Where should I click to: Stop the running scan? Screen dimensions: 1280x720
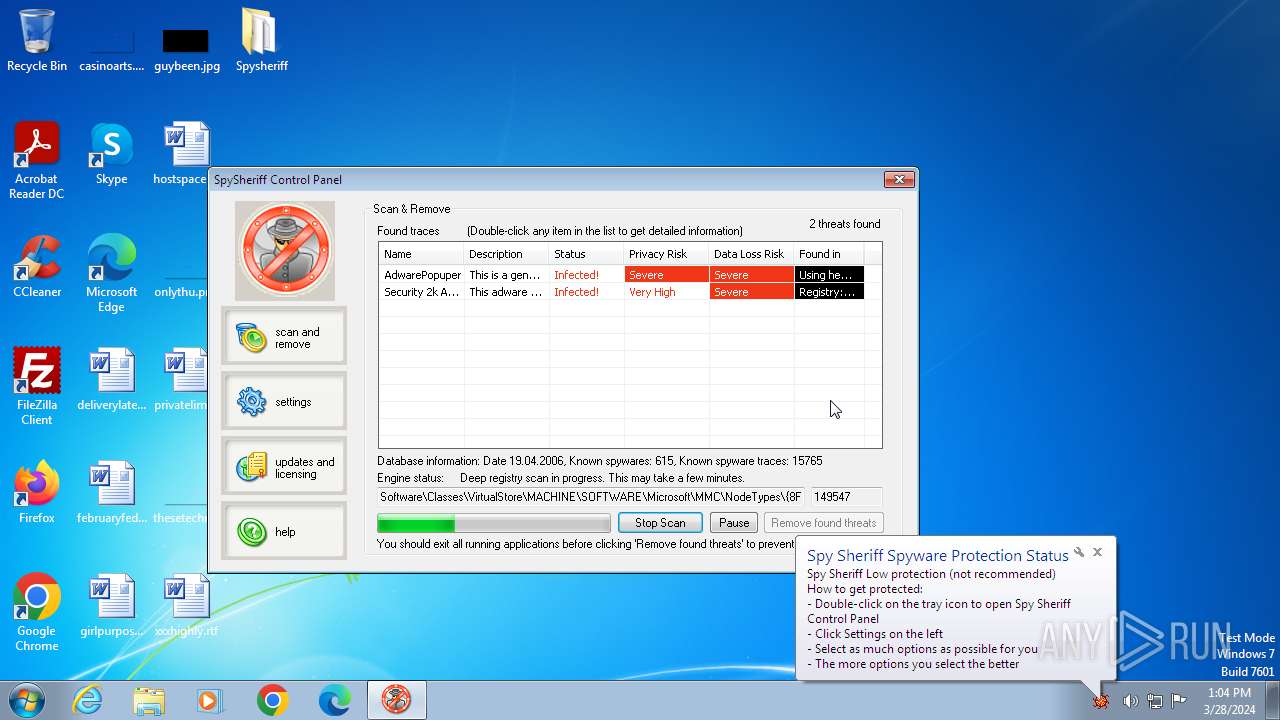click(x=660, y=523)
